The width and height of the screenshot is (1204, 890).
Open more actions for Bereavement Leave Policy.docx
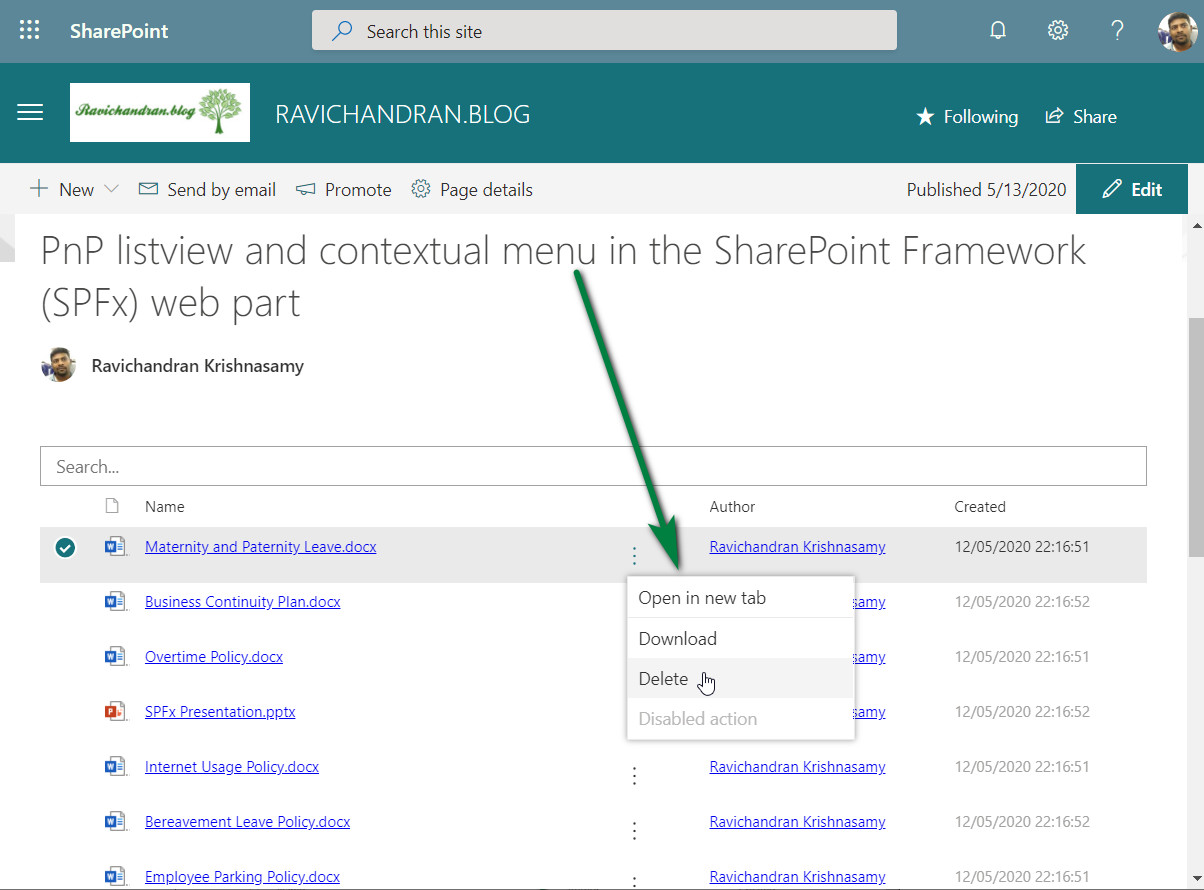tap(634, 830)
